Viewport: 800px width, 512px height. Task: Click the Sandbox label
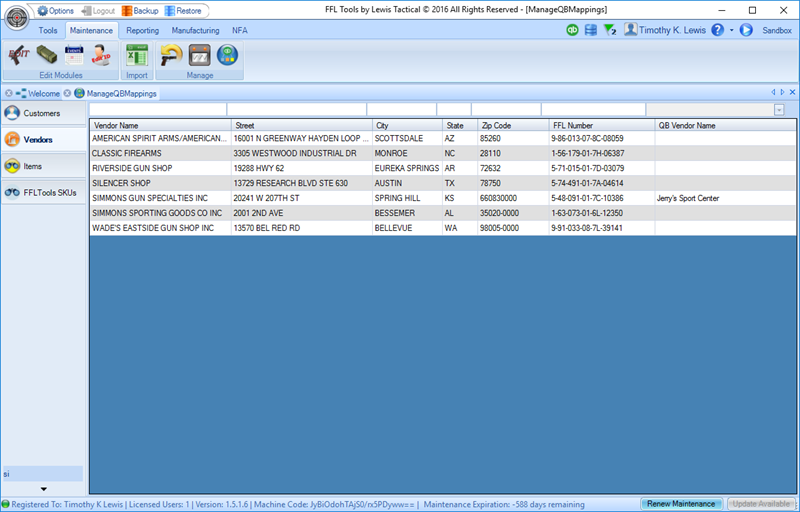[777, 31]
